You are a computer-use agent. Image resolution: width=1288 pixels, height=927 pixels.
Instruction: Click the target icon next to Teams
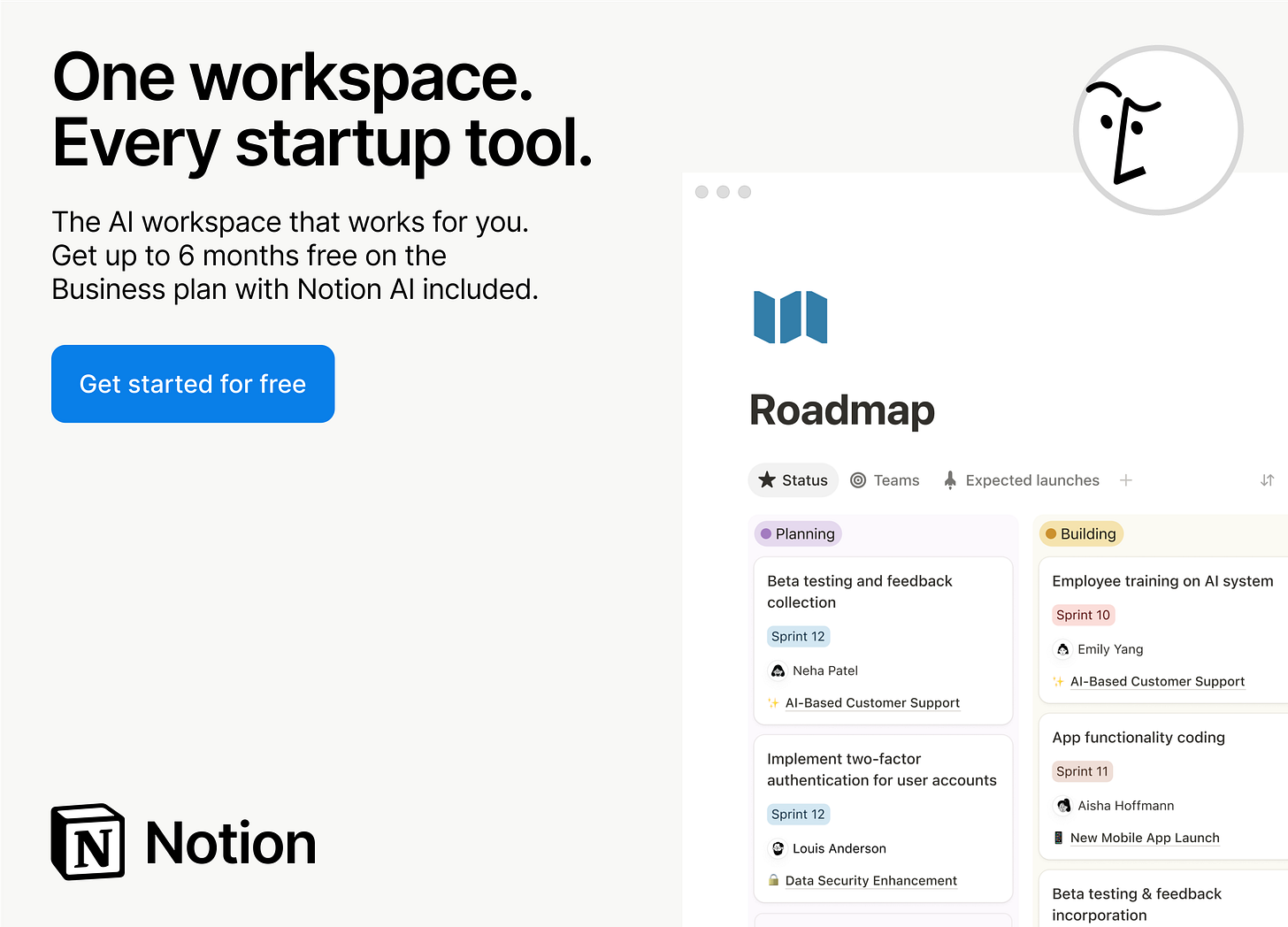click(x=858, y=479)
